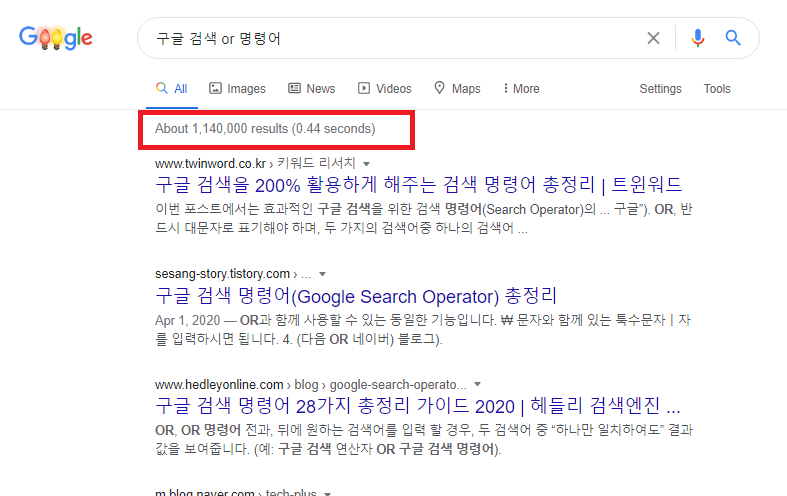Open the More menu
This screenshot has height=496, width=787.
tap(521, 89)
